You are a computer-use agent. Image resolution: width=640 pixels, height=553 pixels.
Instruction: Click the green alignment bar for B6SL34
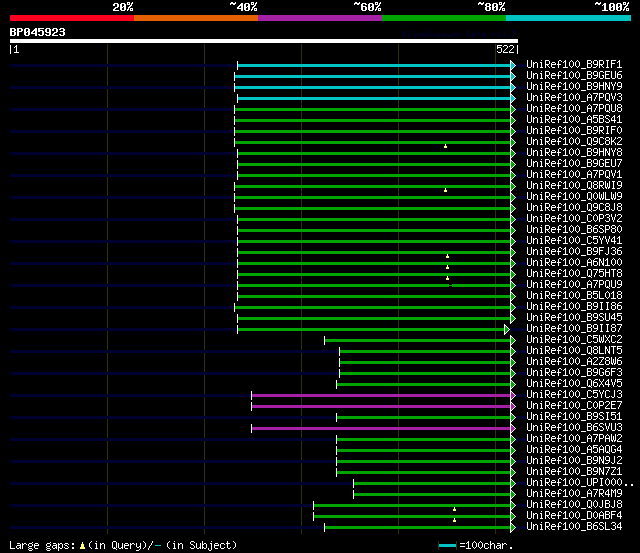418,528
